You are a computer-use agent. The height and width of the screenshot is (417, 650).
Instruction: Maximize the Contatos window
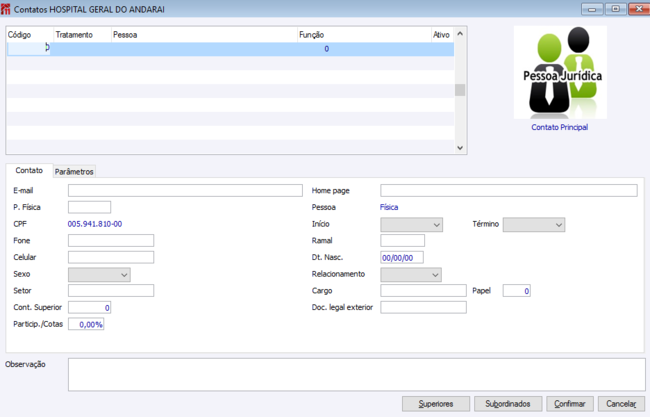(x=616, y=9)
